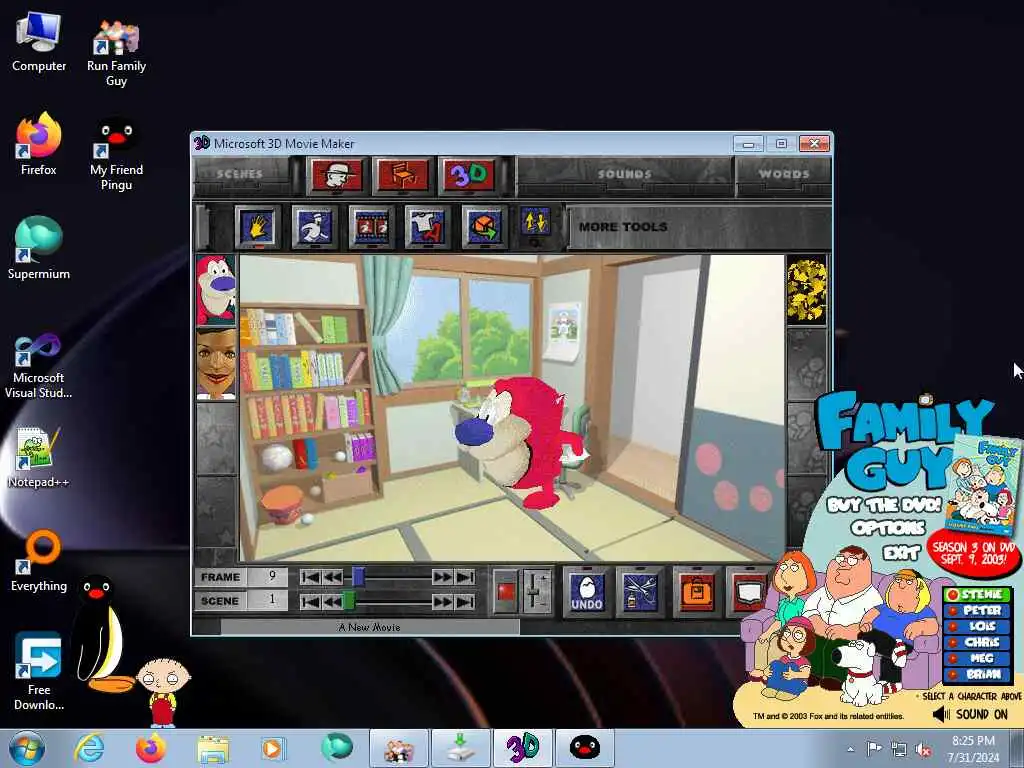Open Internet Explorer from the taskbar
This screenshot has height=768, width=1024.
(89, 748)
